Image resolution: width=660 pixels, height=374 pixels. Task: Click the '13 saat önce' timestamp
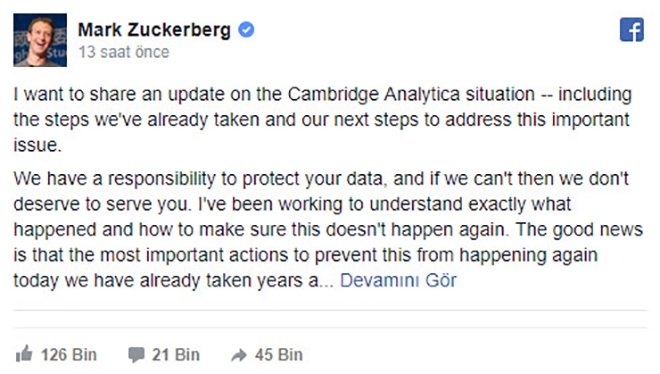point(124,52)
